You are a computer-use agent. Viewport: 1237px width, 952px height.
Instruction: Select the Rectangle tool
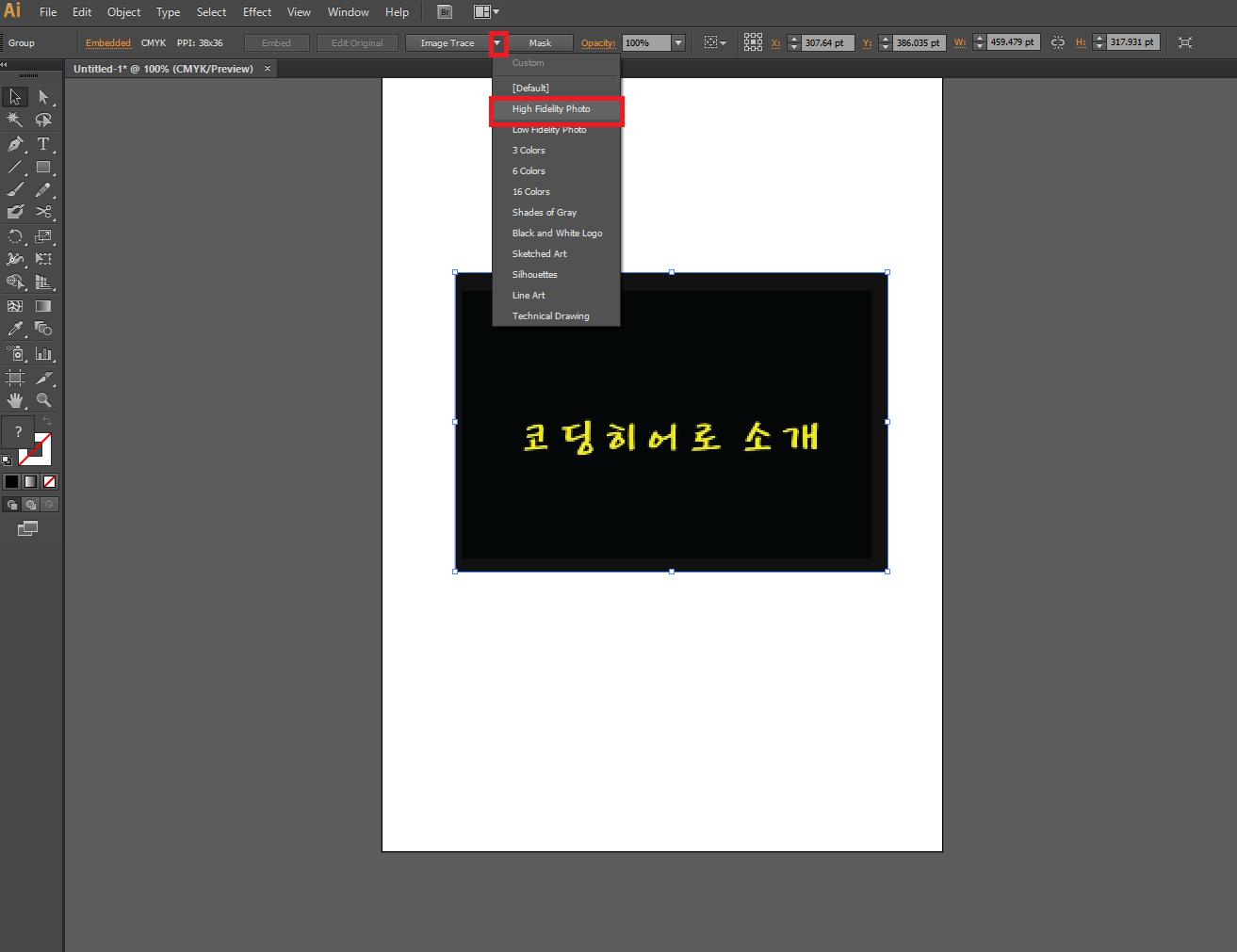click(x=43, y=167)
